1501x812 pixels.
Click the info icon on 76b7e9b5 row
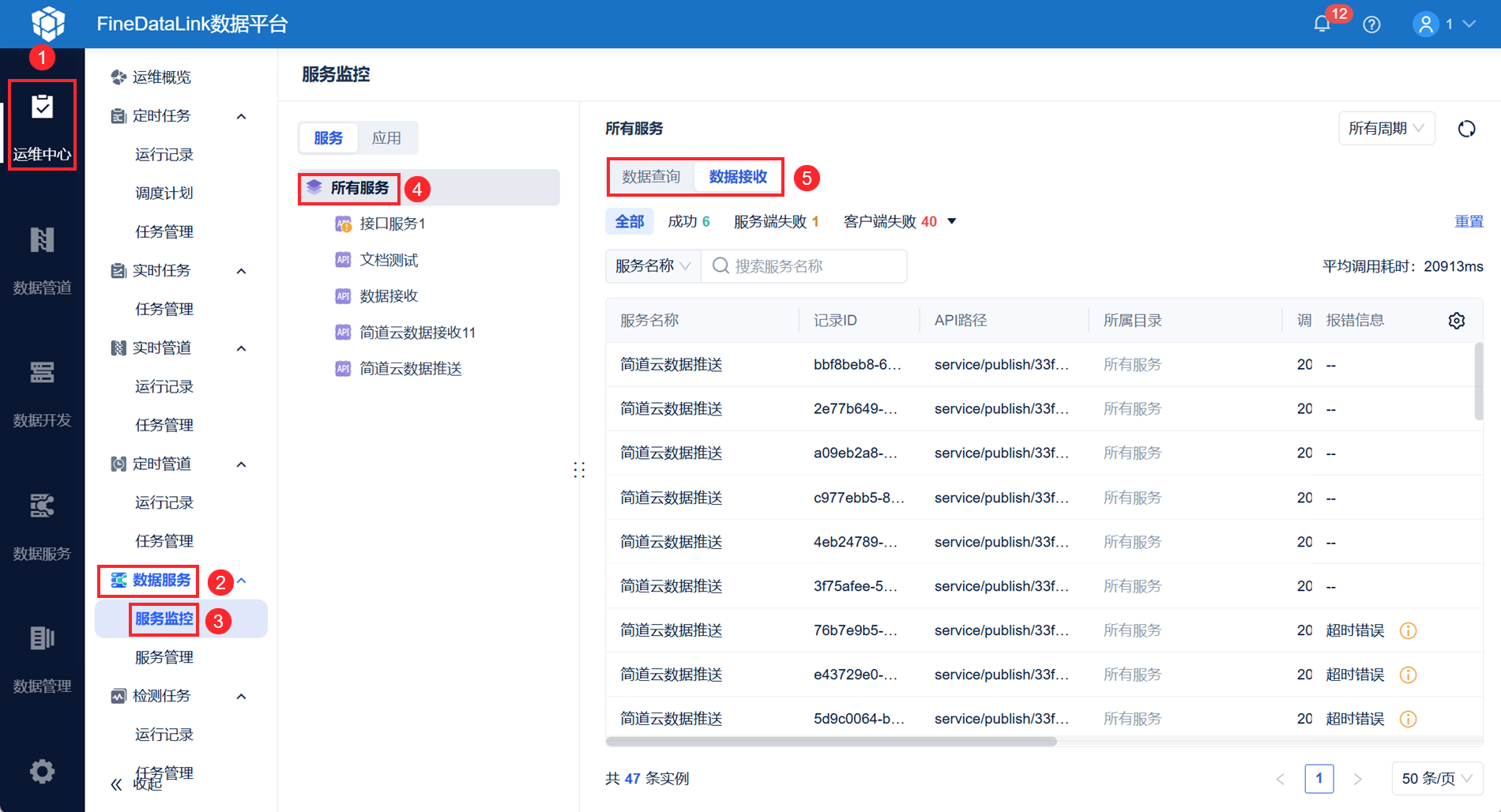(1408, 630)
